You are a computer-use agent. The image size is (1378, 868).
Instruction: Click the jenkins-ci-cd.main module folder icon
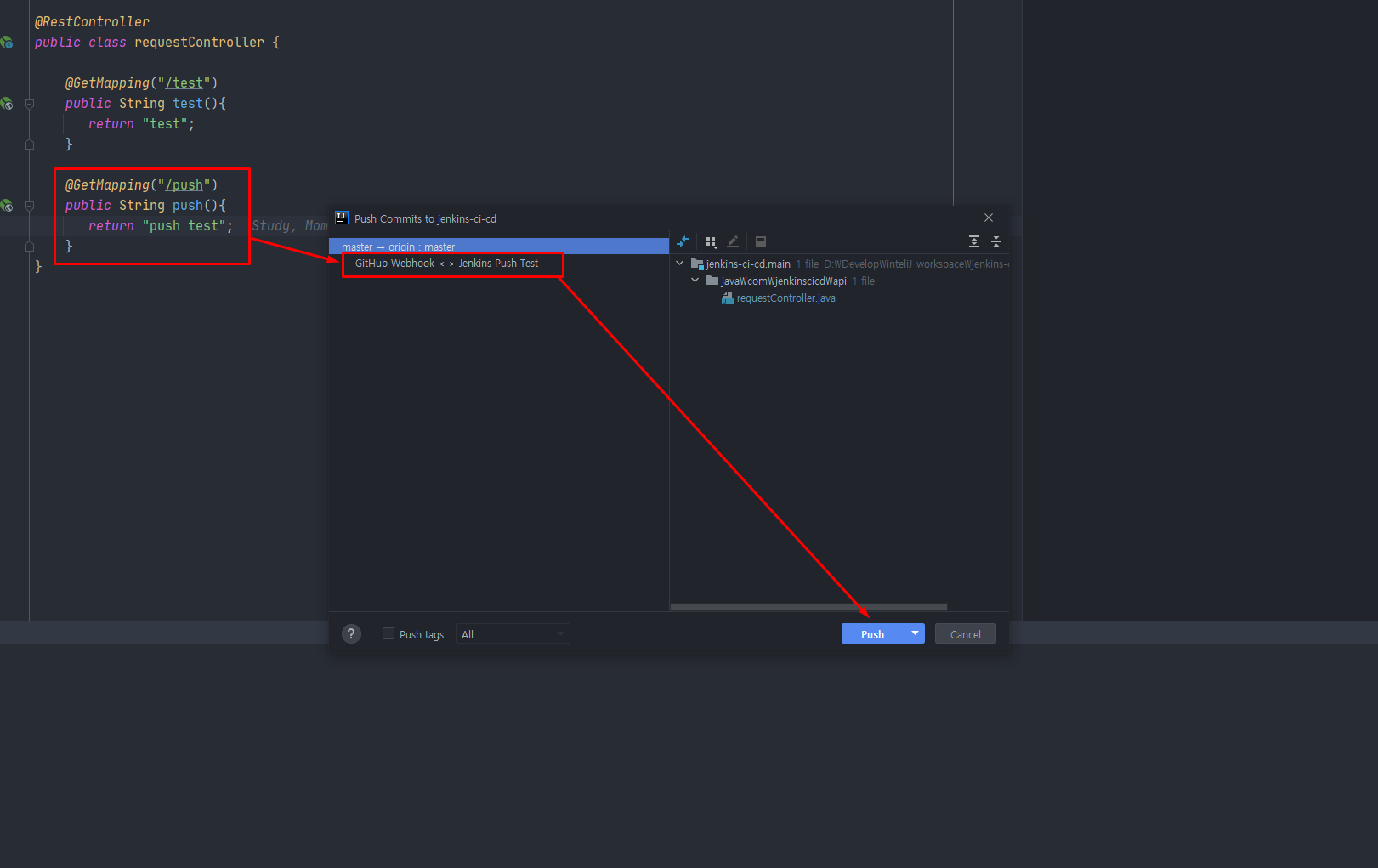697,264
